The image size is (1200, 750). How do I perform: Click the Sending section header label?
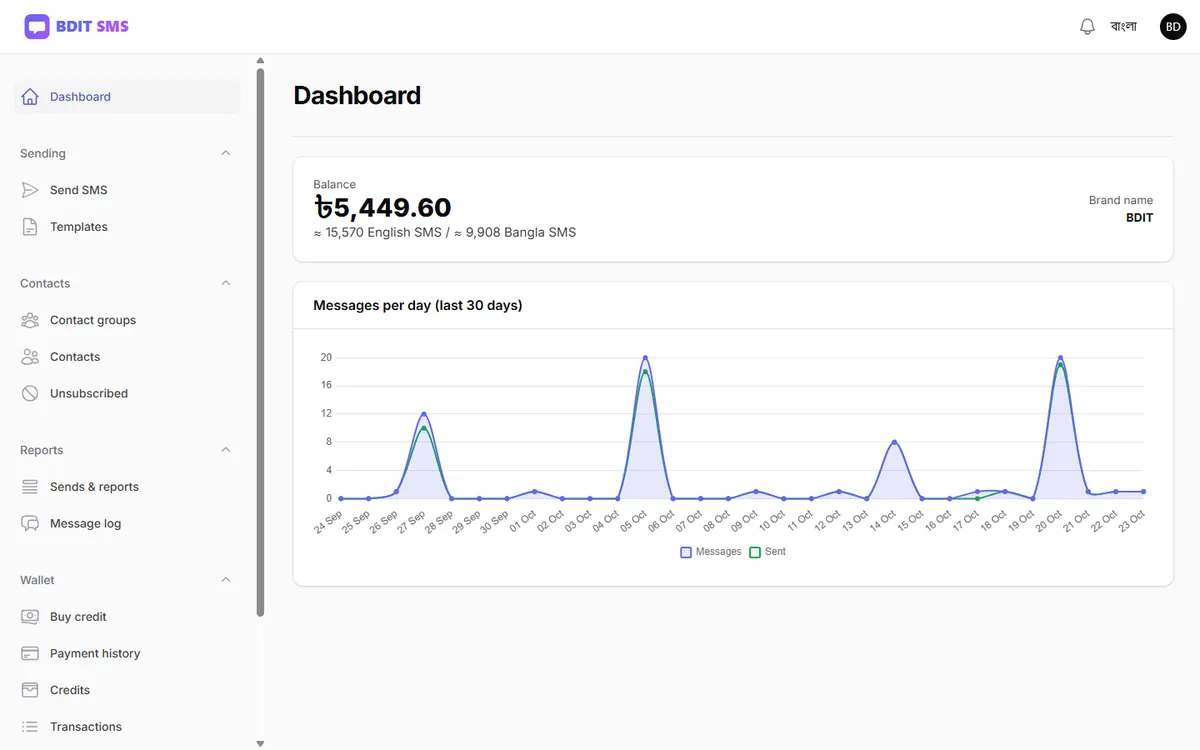pyautogui.click(x=43, y=153)
